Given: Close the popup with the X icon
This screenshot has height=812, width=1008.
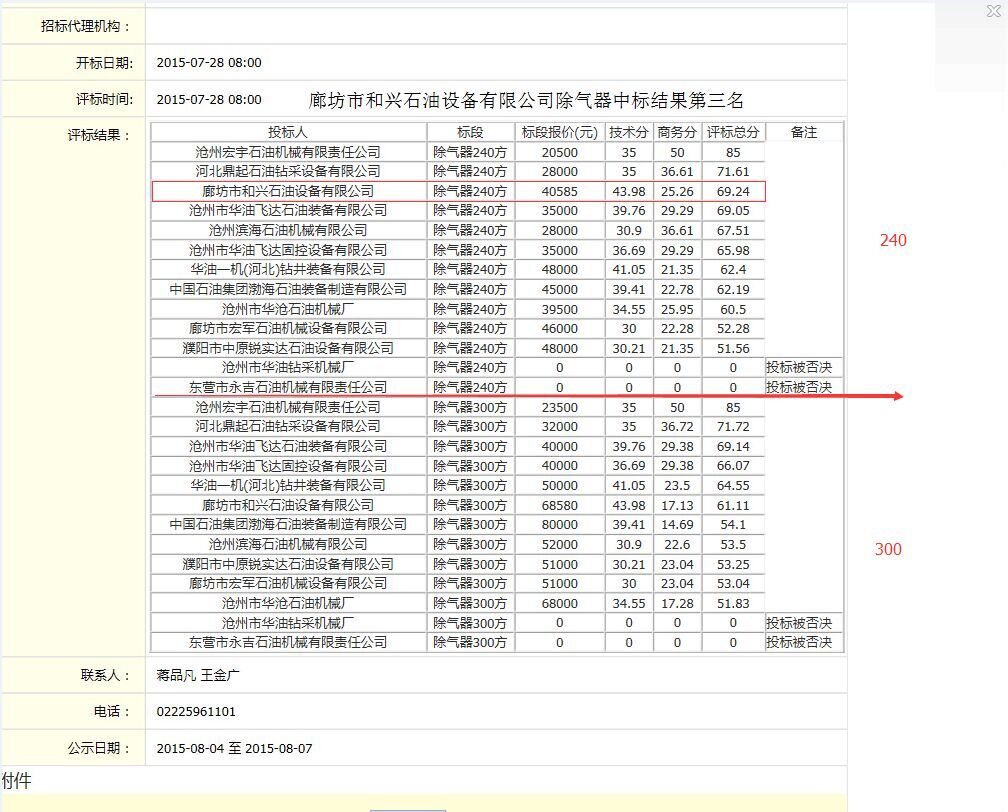Looking at the screenshot, I should tap(993, 11).
